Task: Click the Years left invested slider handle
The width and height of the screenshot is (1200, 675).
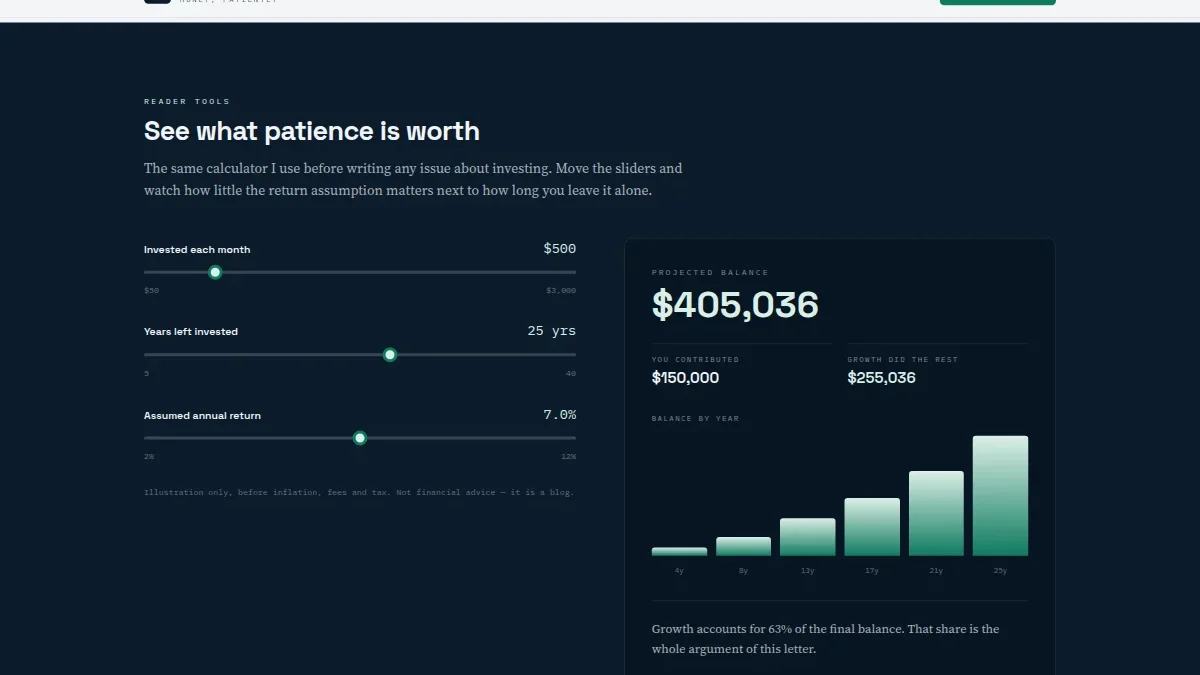Action: click(x=390, y=355)
